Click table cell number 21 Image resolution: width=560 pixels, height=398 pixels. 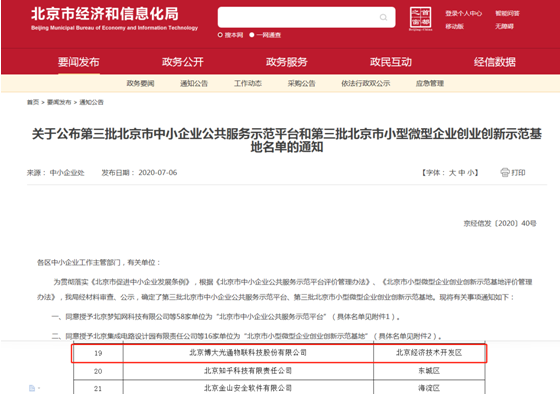click(x=98, y=388)
